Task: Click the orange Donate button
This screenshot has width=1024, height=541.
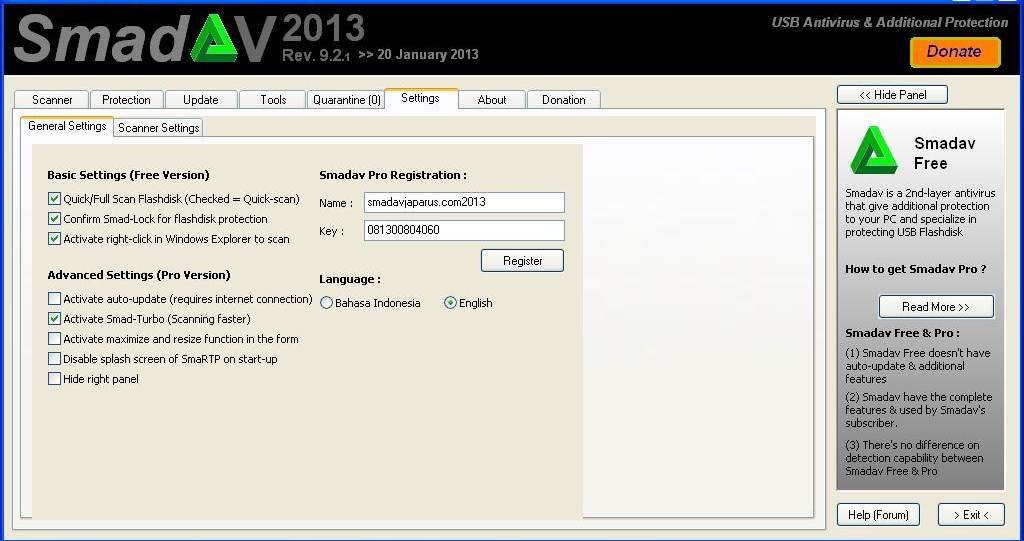Action: tap(954, 52)
